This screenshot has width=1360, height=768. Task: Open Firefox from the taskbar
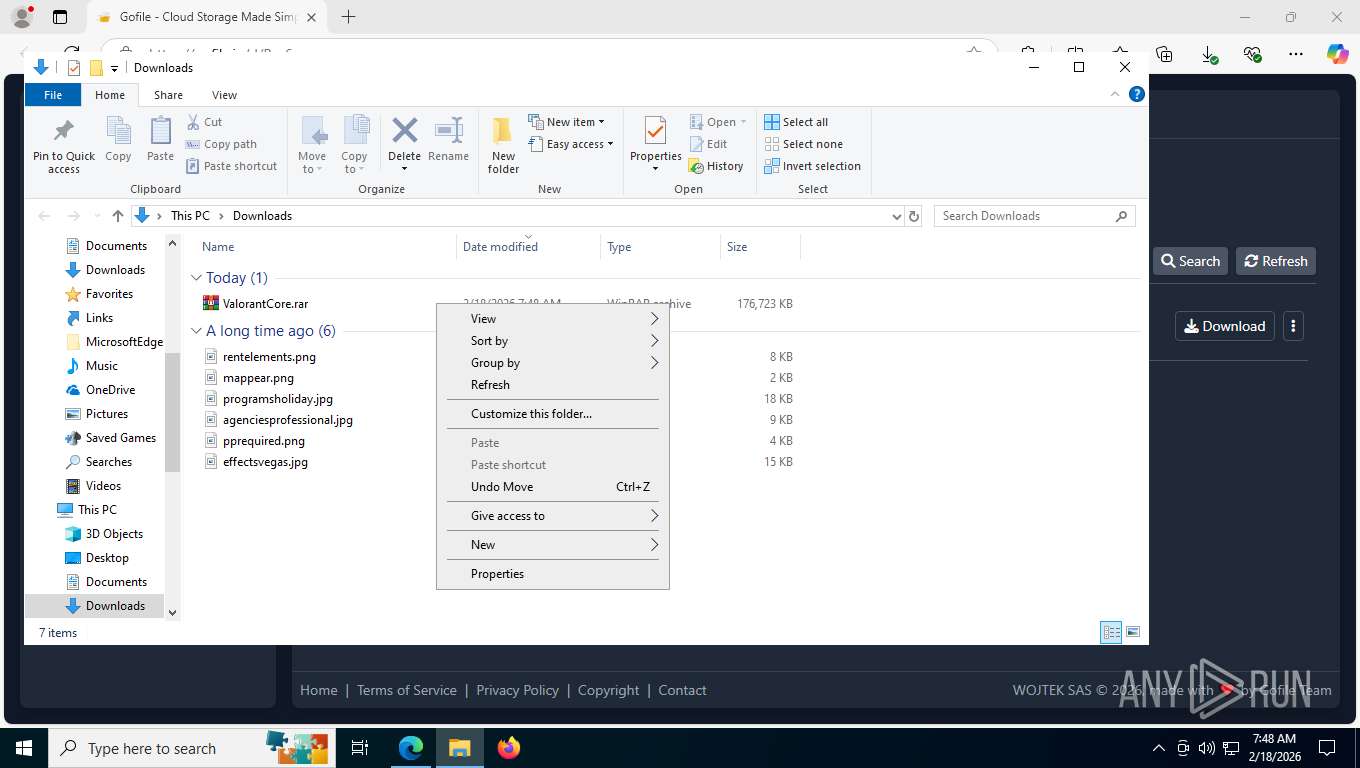pyautogui.click(x=508, y=748)
